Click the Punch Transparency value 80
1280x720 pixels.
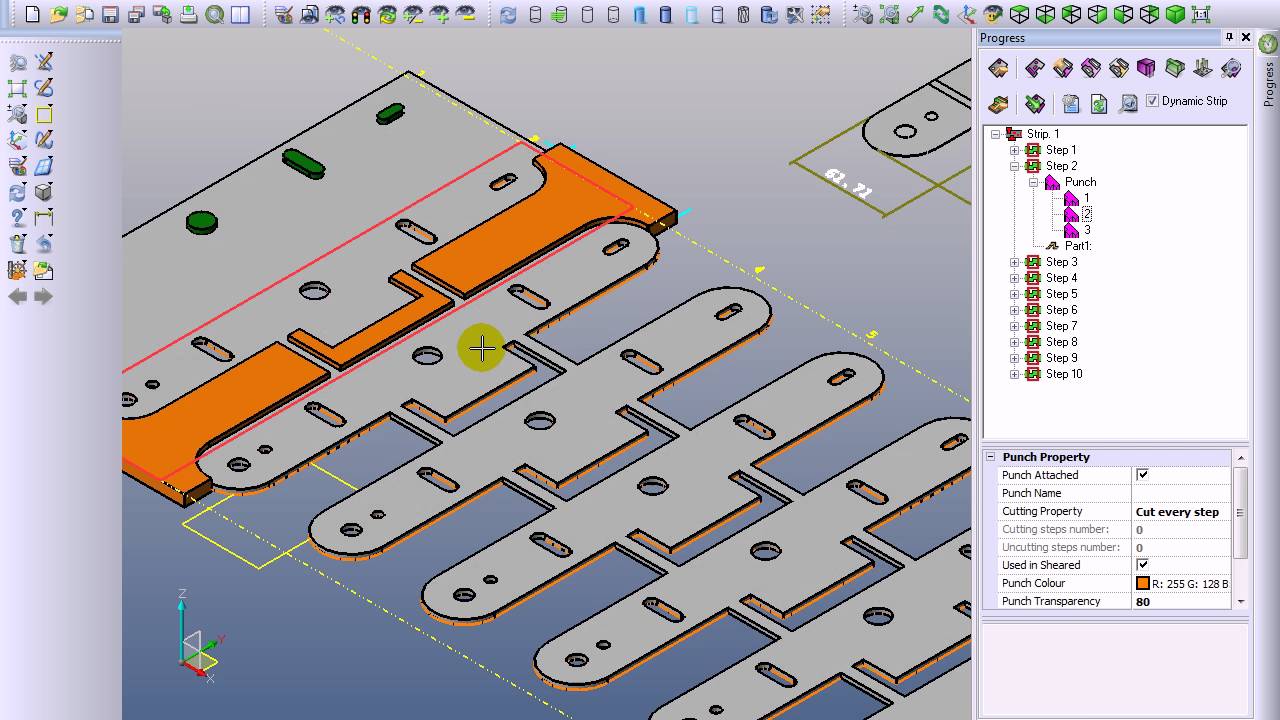click(1142, 601)
